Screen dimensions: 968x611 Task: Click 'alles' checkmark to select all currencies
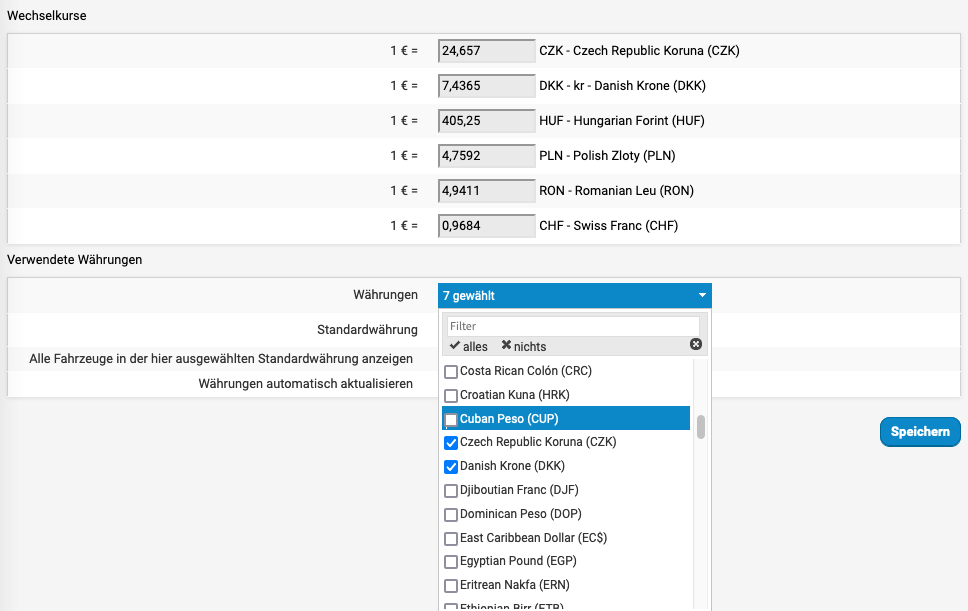click(x=469, y=346)
